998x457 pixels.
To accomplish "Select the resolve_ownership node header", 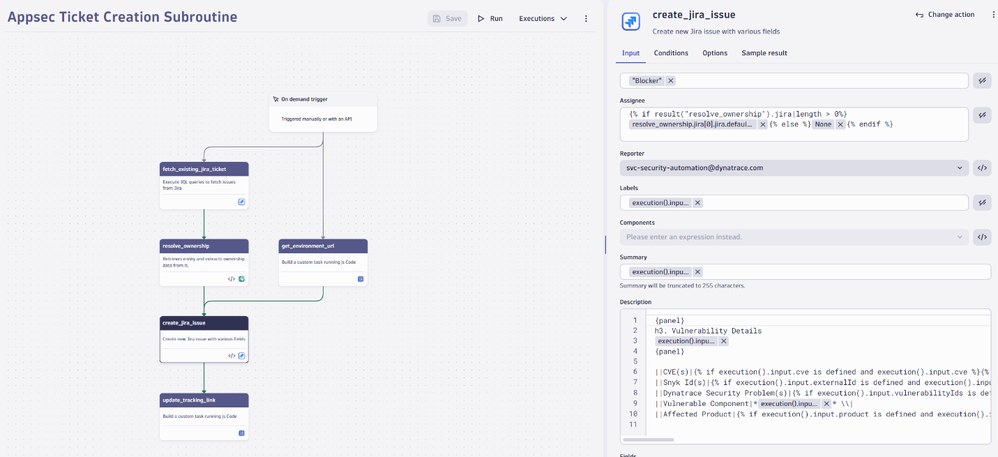I will [x=204, y=246].
